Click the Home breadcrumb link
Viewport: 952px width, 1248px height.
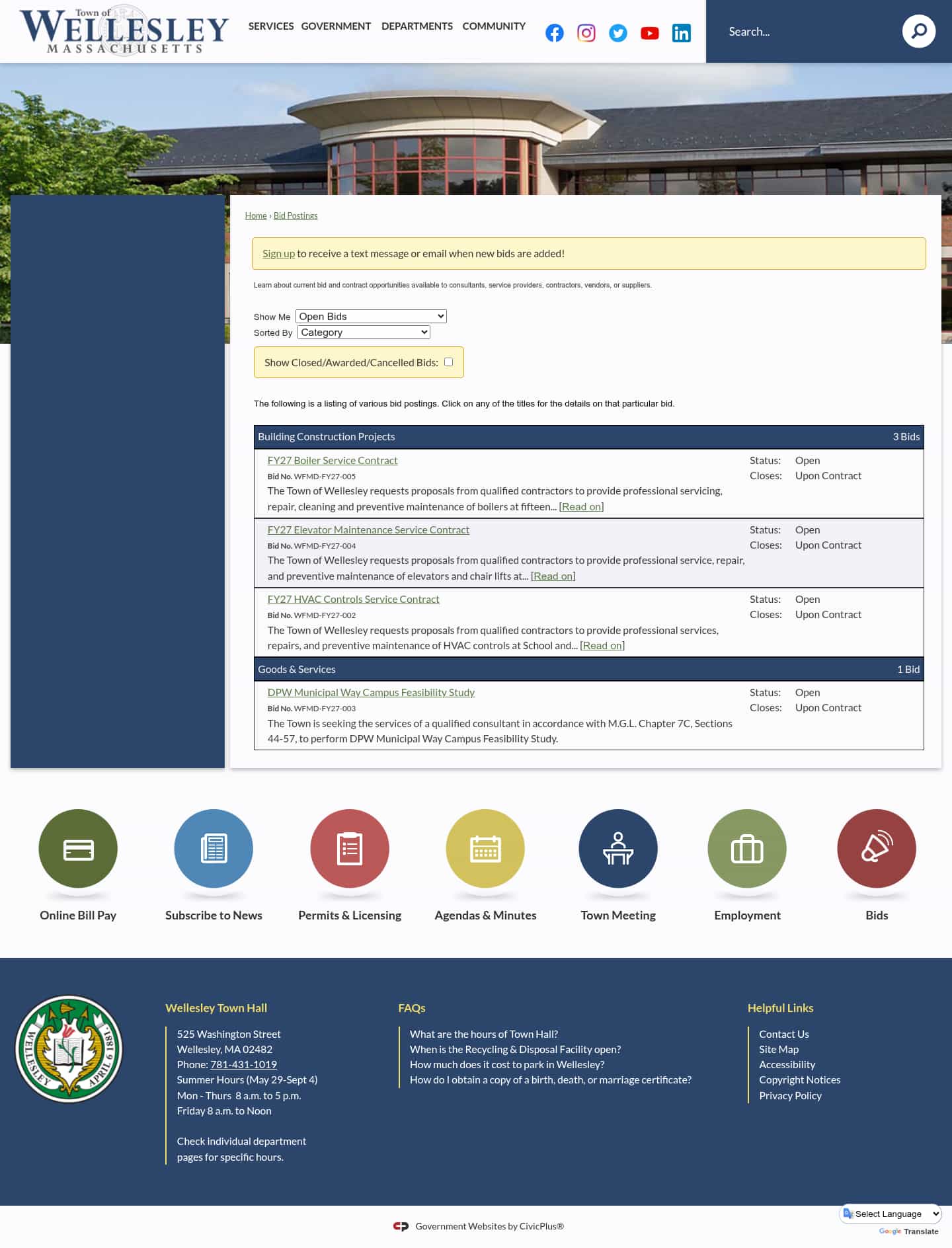point(256,215)
